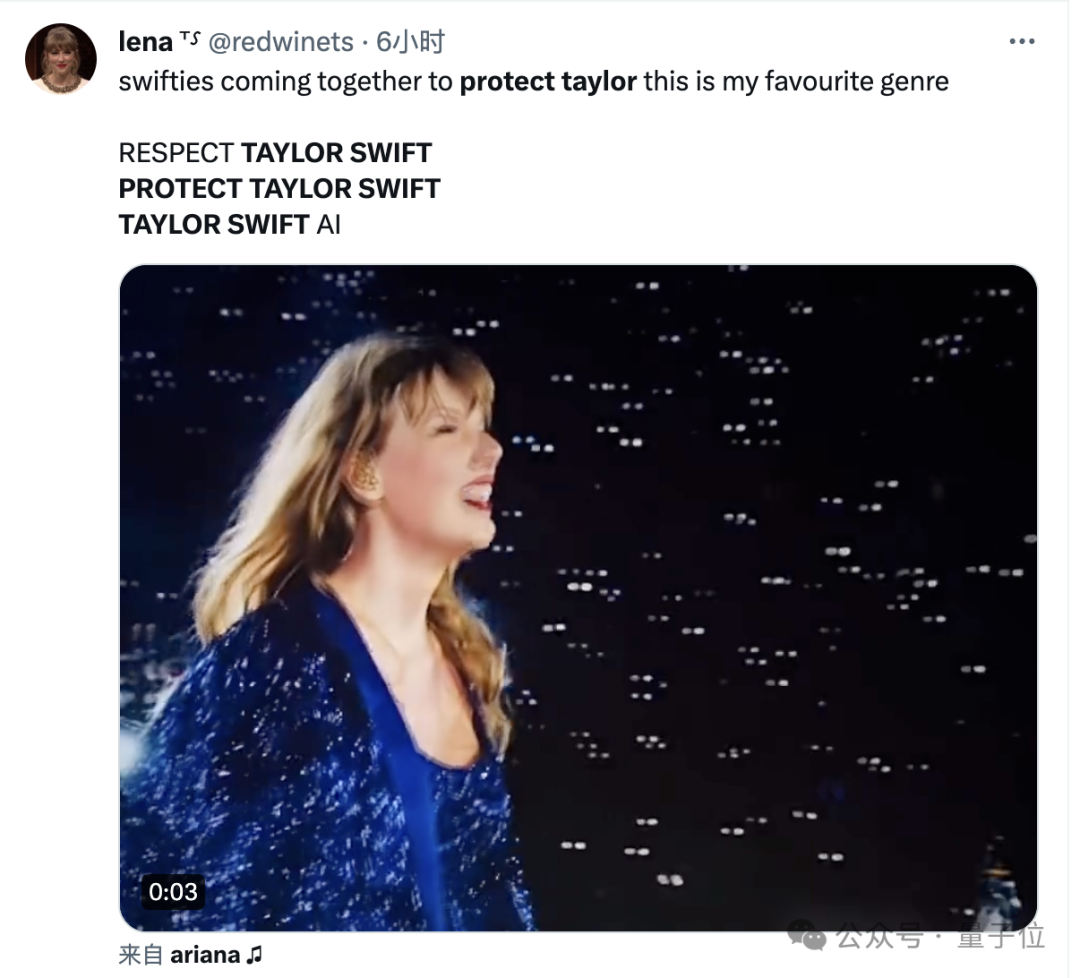Click the TS superscript badge beside lena

click(189, 38)
